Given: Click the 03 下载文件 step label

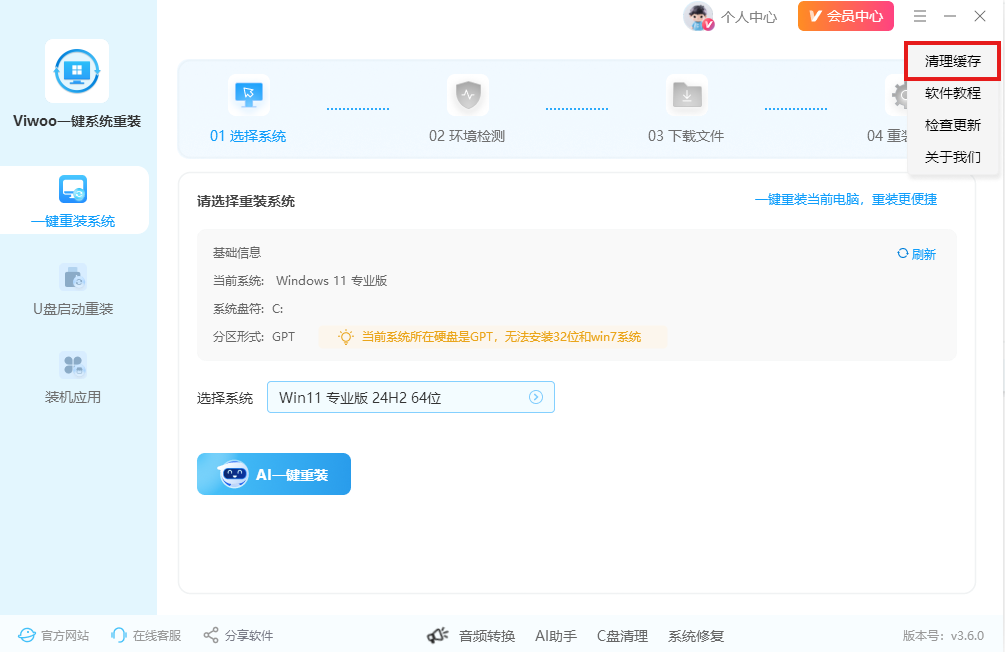Looking at the screenshot, I should (686, 136).
